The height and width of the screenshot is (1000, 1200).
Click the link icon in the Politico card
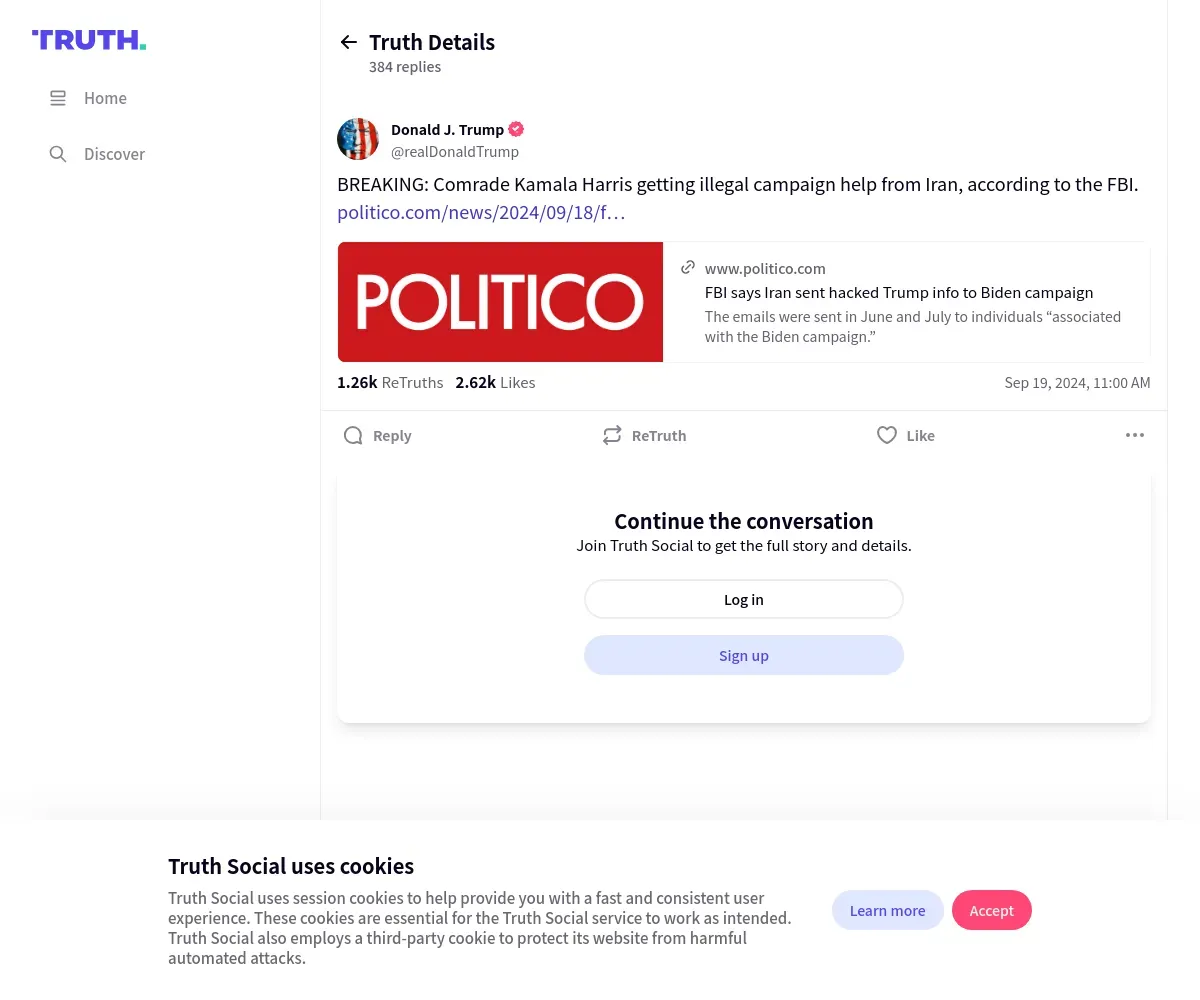[688, 267]
